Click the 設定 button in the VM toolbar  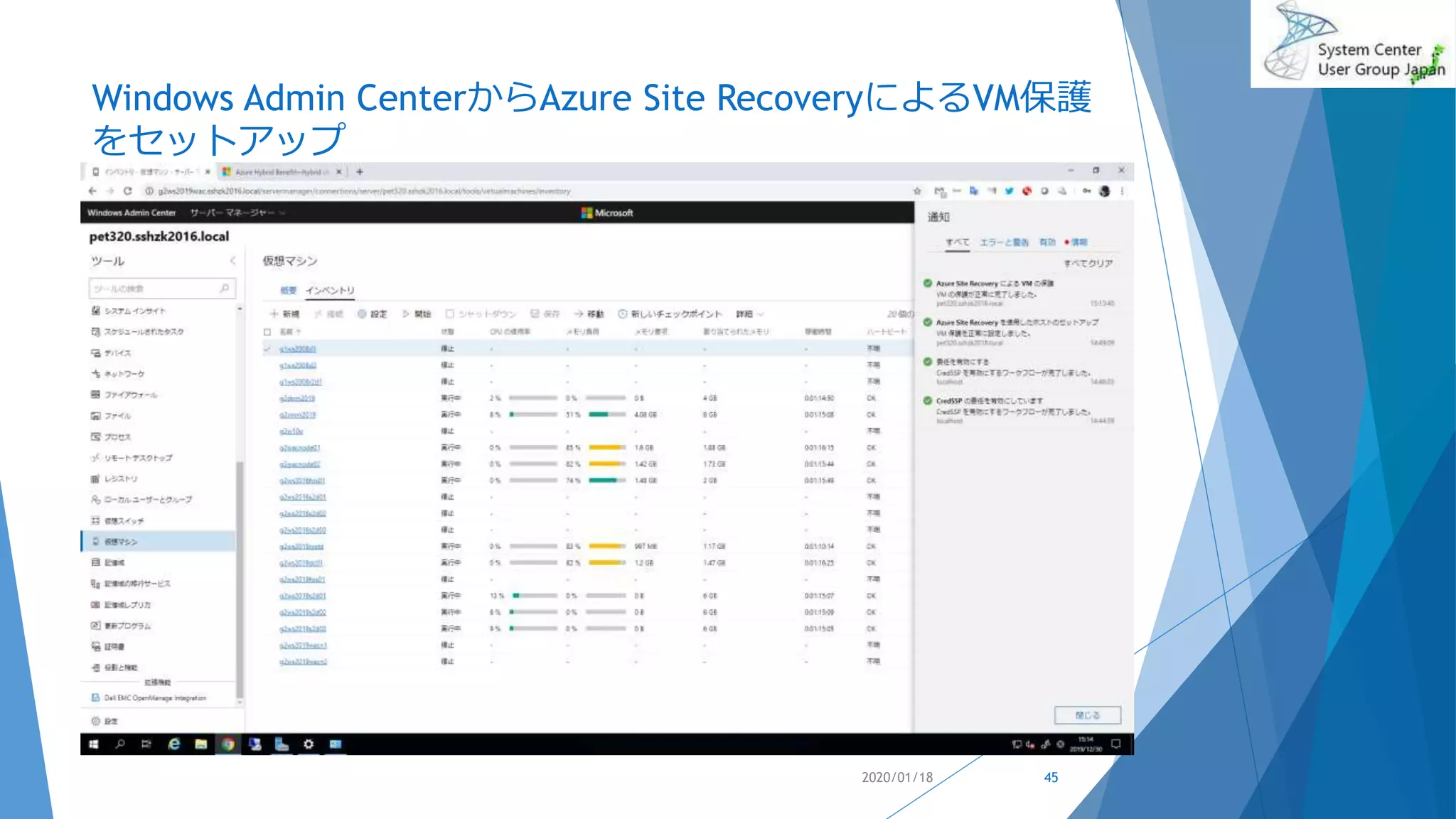pyautogui.click(x=373, y=314)
